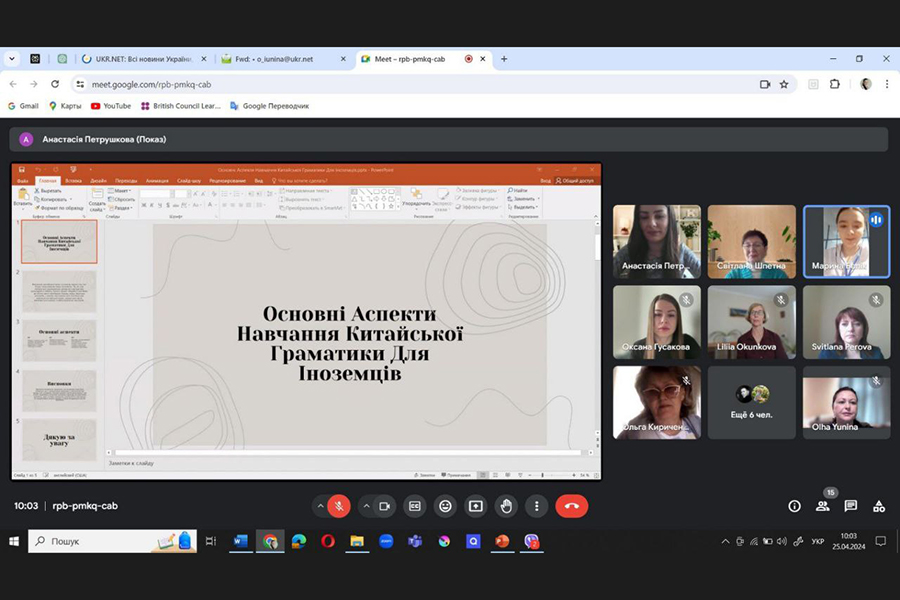Viewport: 900px width, 600px height.
Task: Show the participants people list
Action: 822,506
